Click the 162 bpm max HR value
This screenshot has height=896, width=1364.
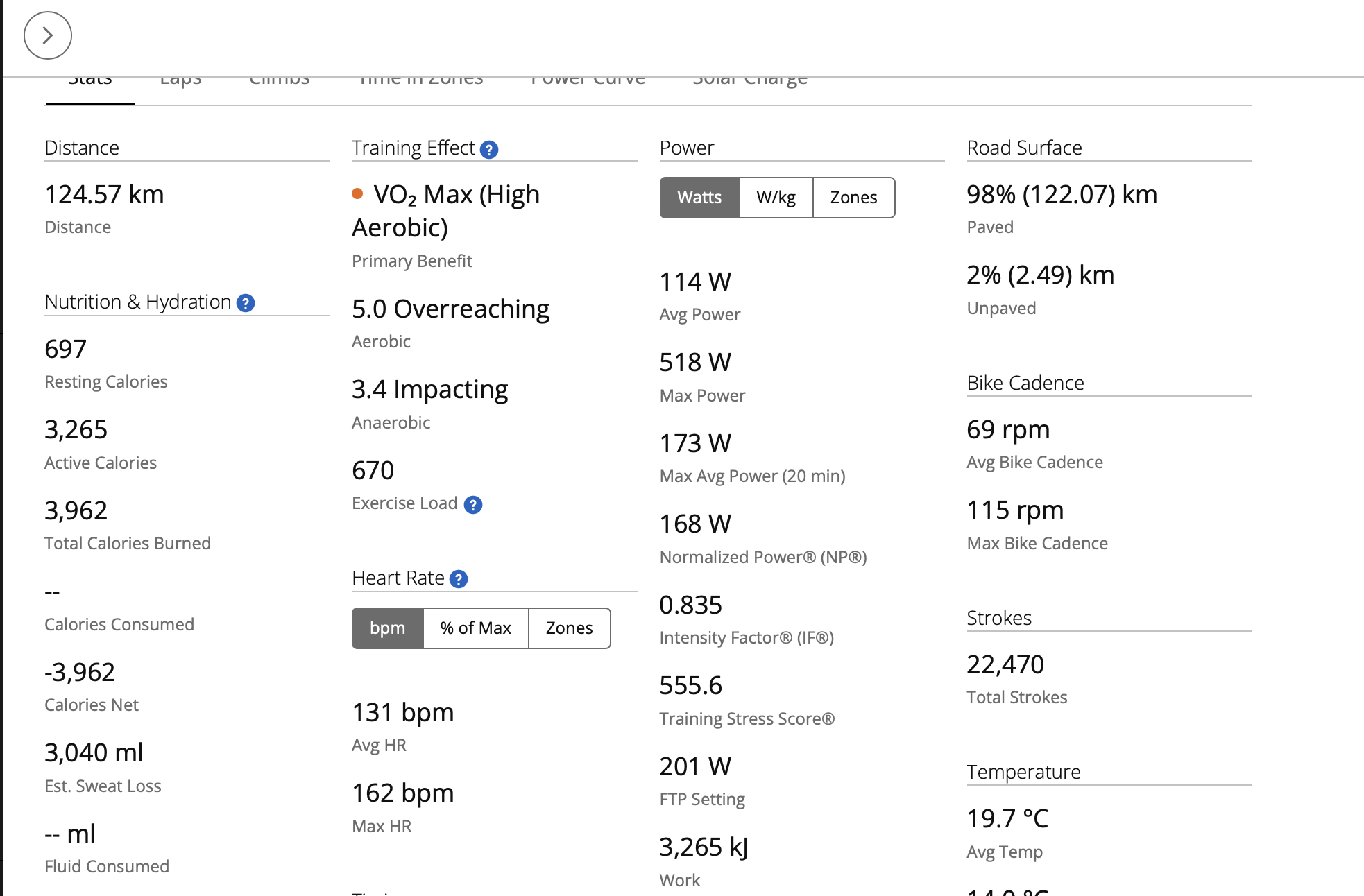[402, 793]
